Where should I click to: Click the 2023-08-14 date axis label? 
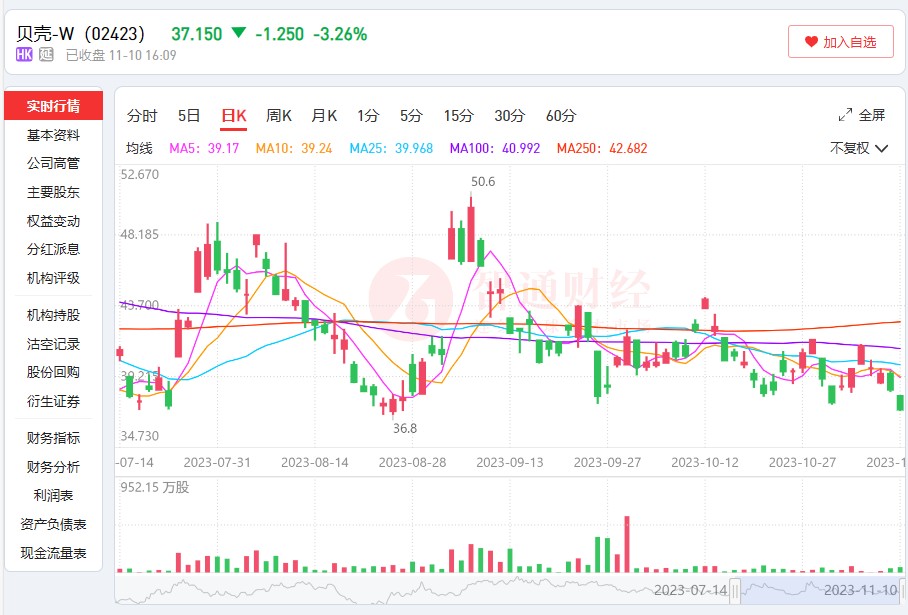[x=314, y=463]
